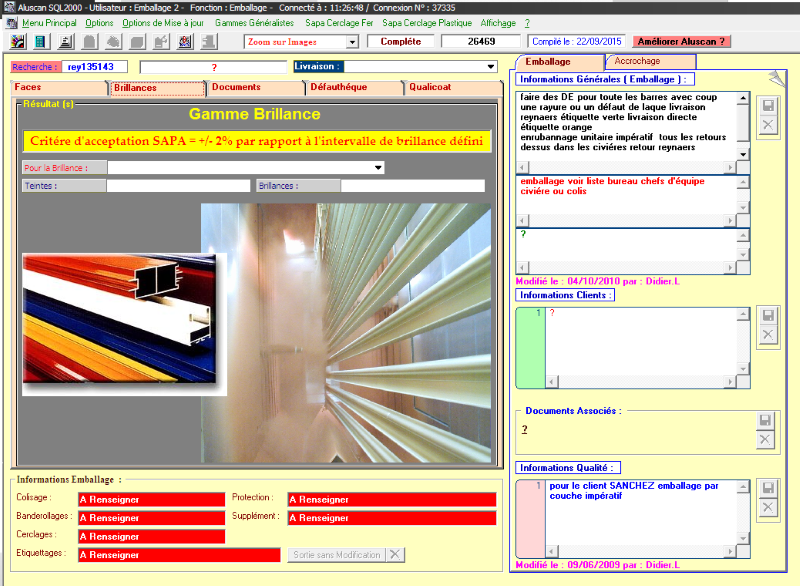Click the Cerclages A Renseigner field
Screen dimensions: 800x586
(x=152, y=537)
